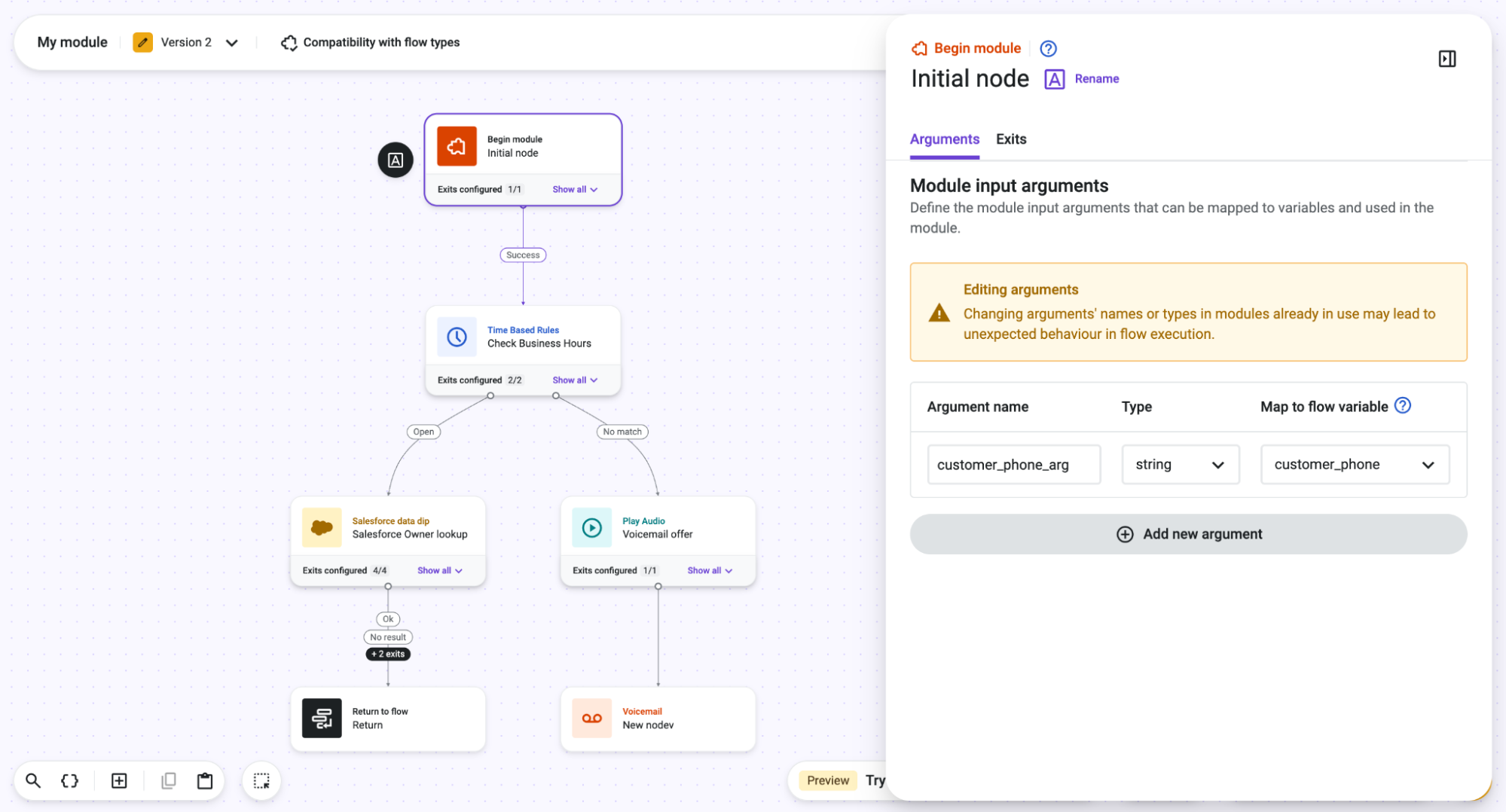Click the black annotation badge beside Initial node

coord(396,160)
